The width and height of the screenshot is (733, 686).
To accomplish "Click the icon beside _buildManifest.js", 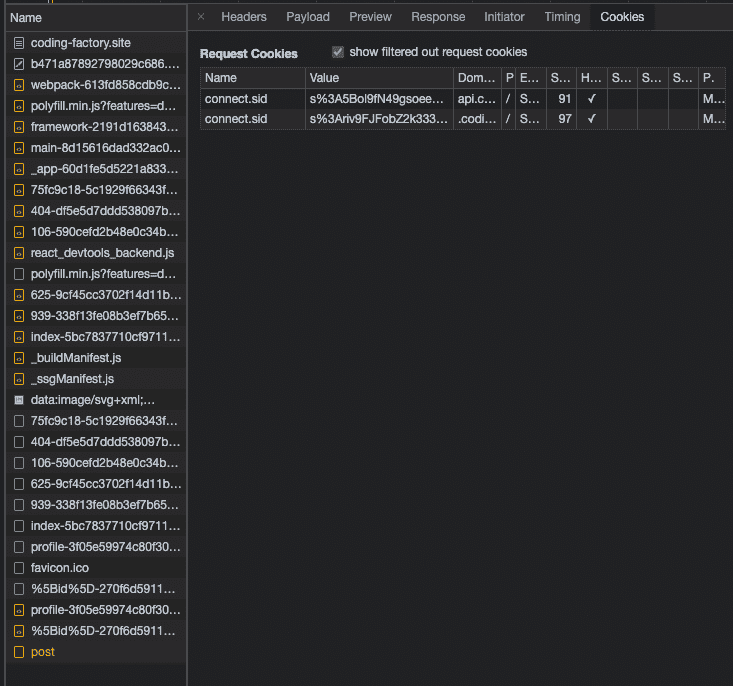I will 19,358.
